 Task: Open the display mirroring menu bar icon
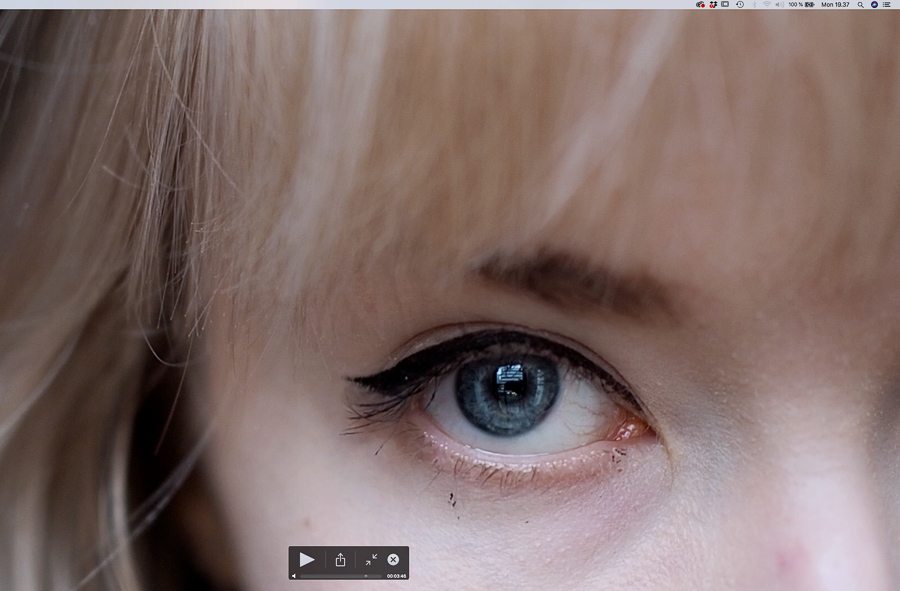pos(726,5)
